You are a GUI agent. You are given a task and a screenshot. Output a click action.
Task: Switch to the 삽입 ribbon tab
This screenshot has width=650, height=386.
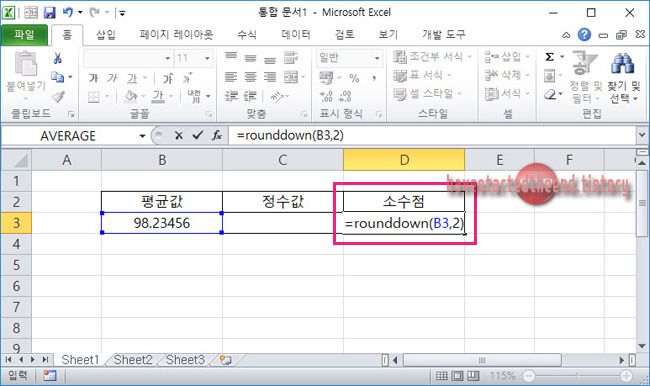click(x=106, y=34)
